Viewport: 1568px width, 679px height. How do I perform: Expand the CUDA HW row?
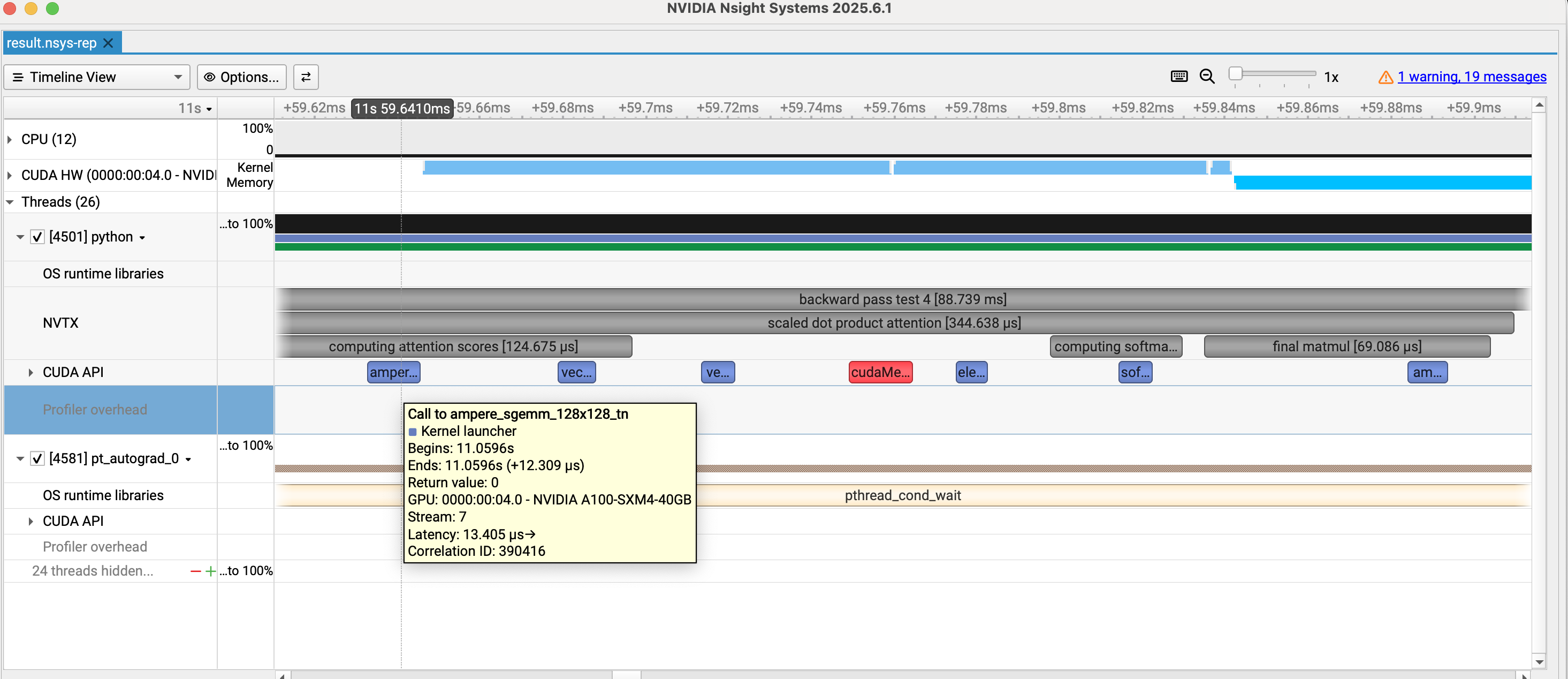[10, 176]
